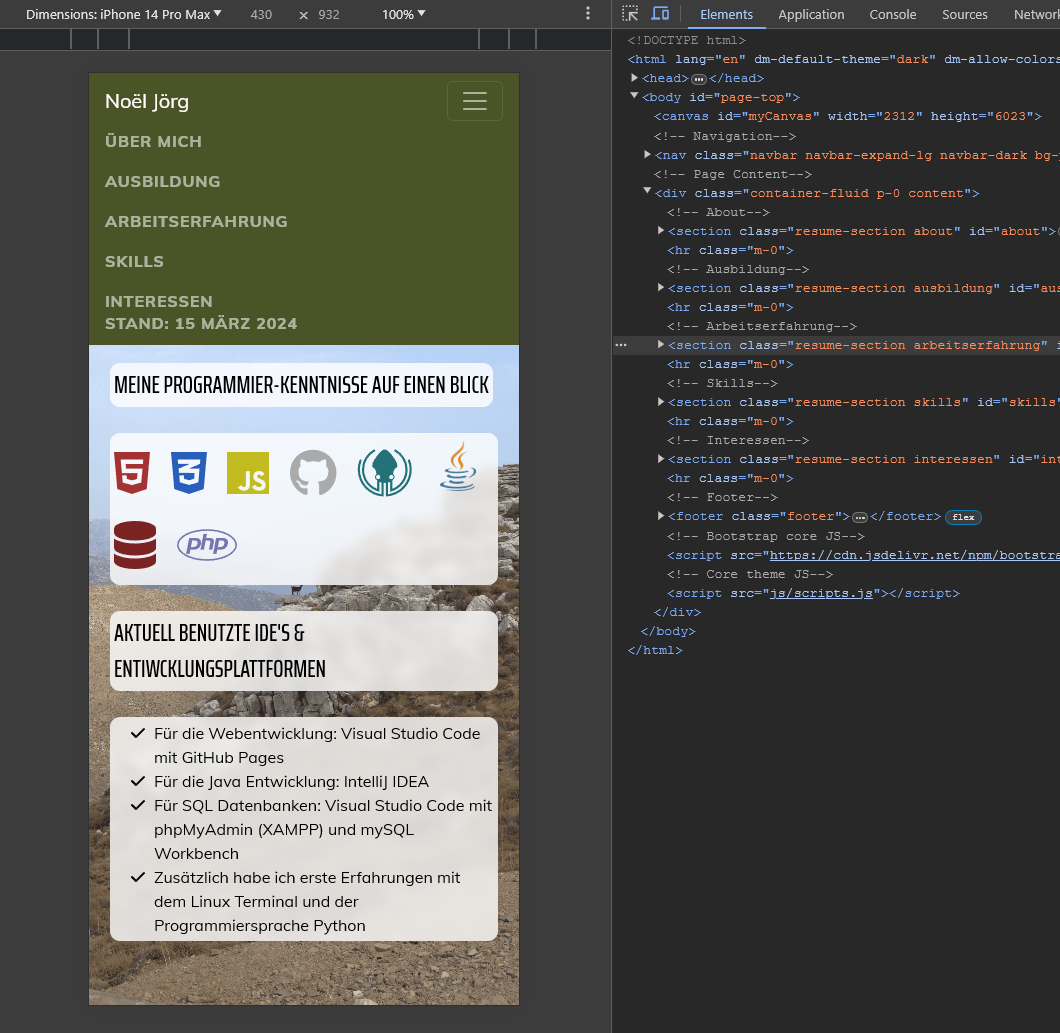Open the js/scripts.js source link
1060x1033 pixels.
pos(821,593)
